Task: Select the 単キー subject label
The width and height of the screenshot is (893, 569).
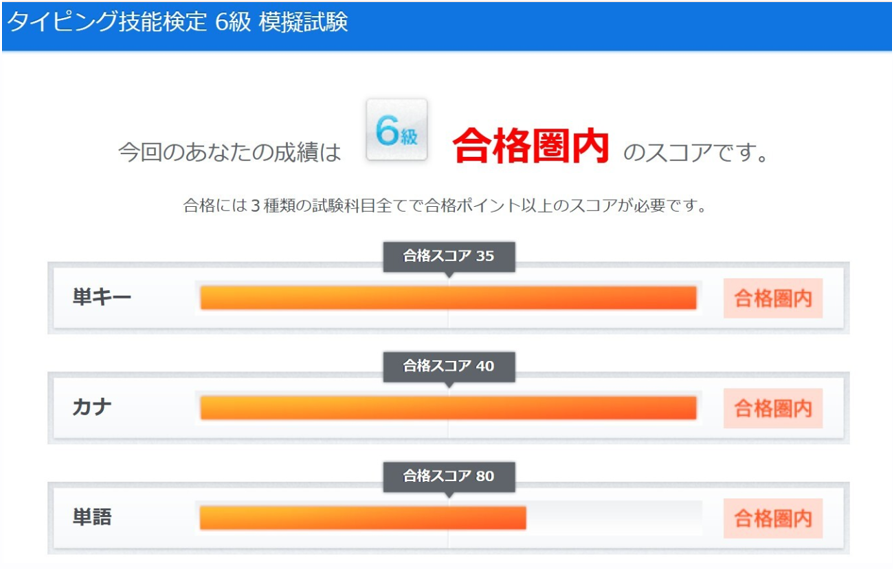Action: (x=101, y=297)
